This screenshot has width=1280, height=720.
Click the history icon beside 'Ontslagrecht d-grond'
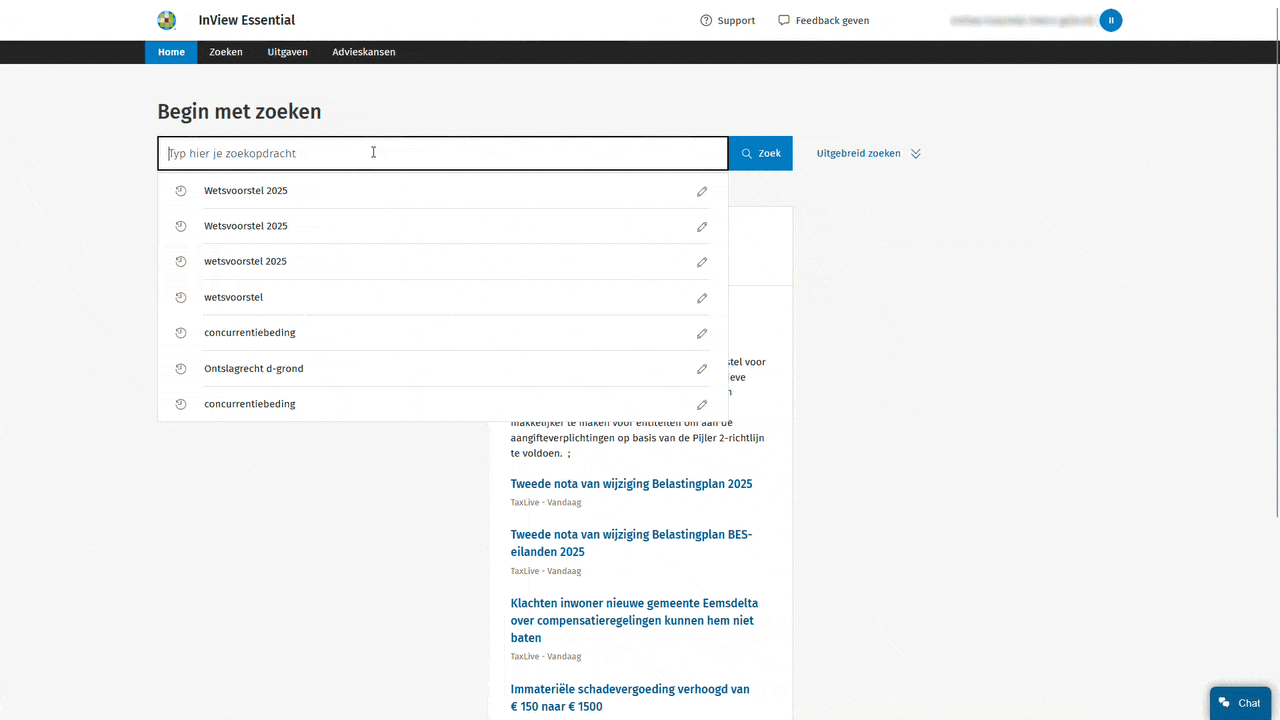[181, 369]
